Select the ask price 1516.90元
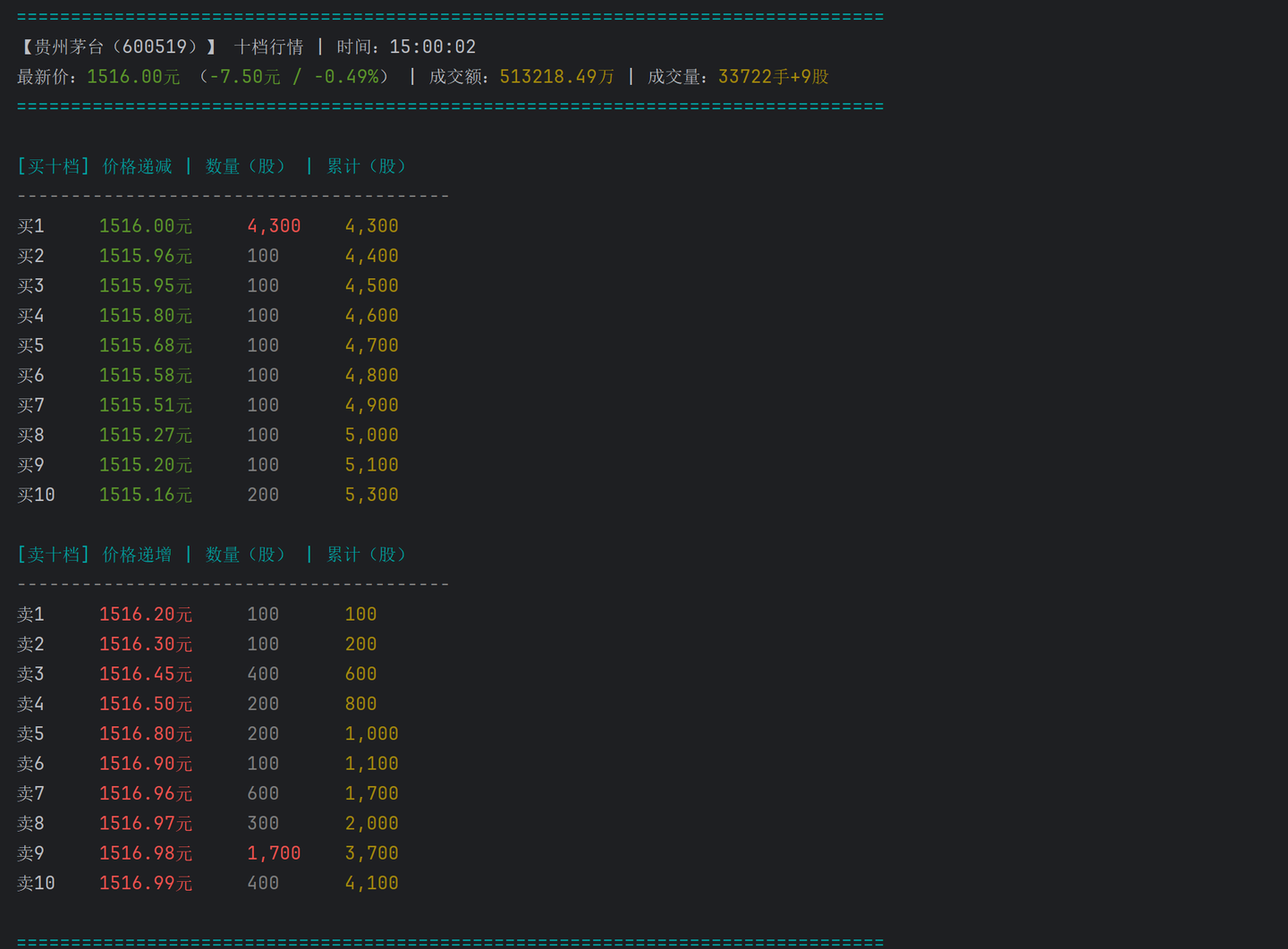 tap(146, 764)
